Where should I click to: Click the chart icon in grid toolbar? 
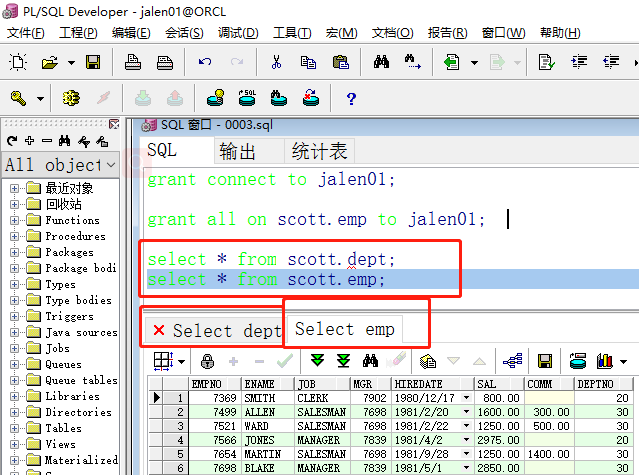604,361
